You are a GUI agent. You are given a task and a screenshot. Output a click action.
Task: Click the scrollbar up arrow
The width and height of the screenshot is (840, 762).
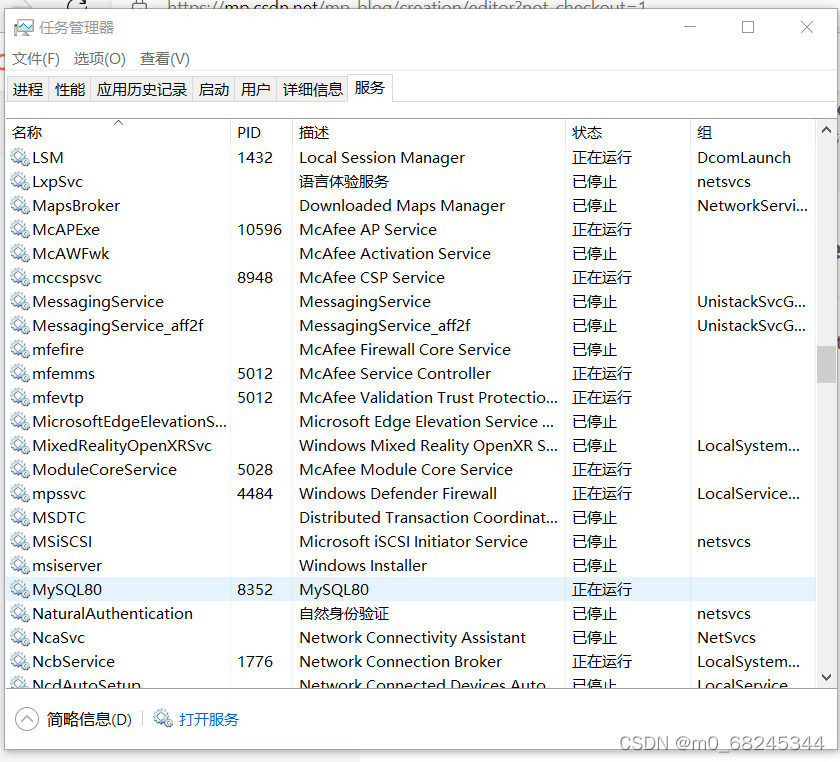point(826,130)
